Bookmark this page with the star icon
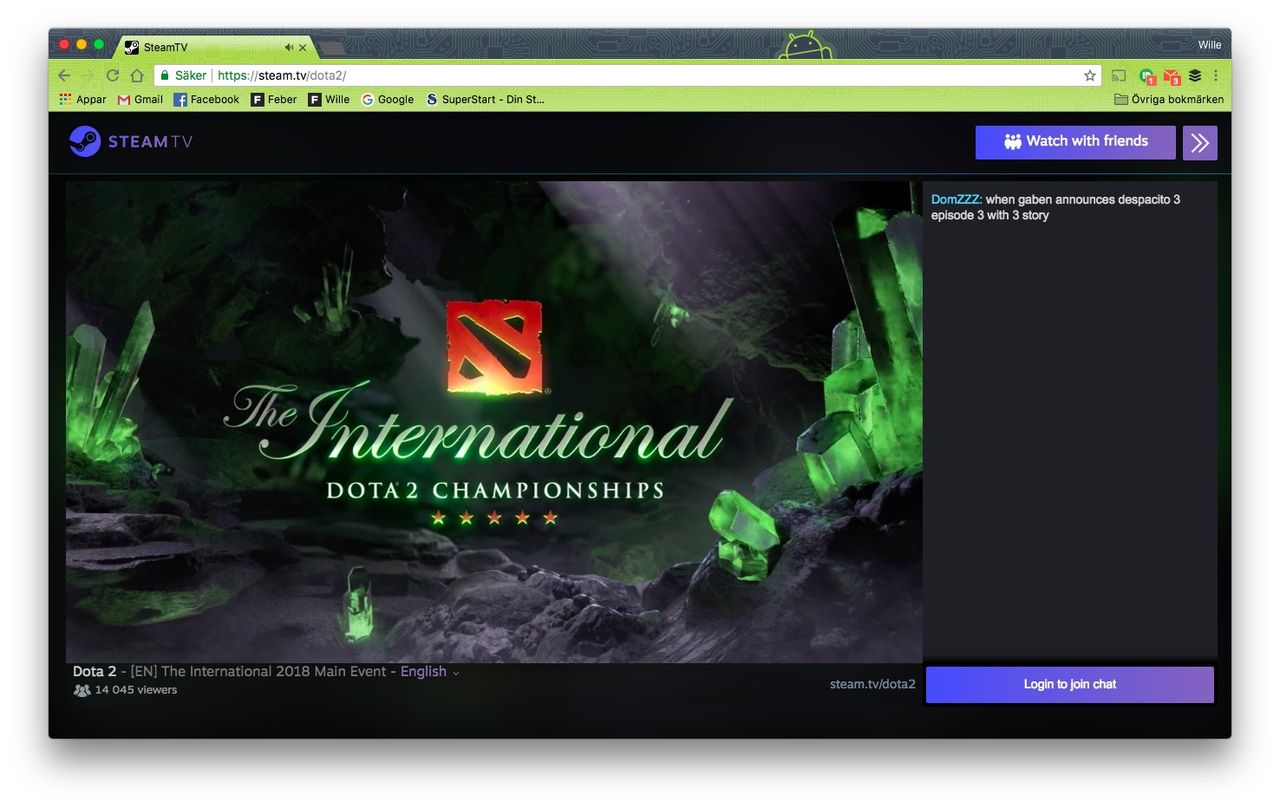 1090,76
